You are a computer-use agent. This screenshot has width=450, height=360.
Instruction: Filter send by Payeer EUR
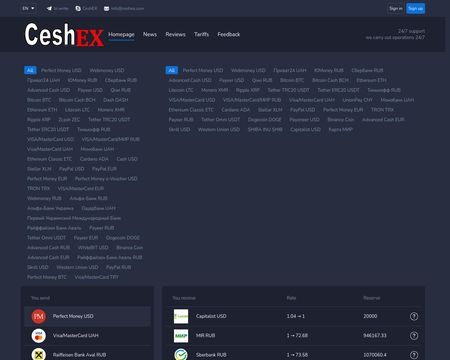pos(86,238)
